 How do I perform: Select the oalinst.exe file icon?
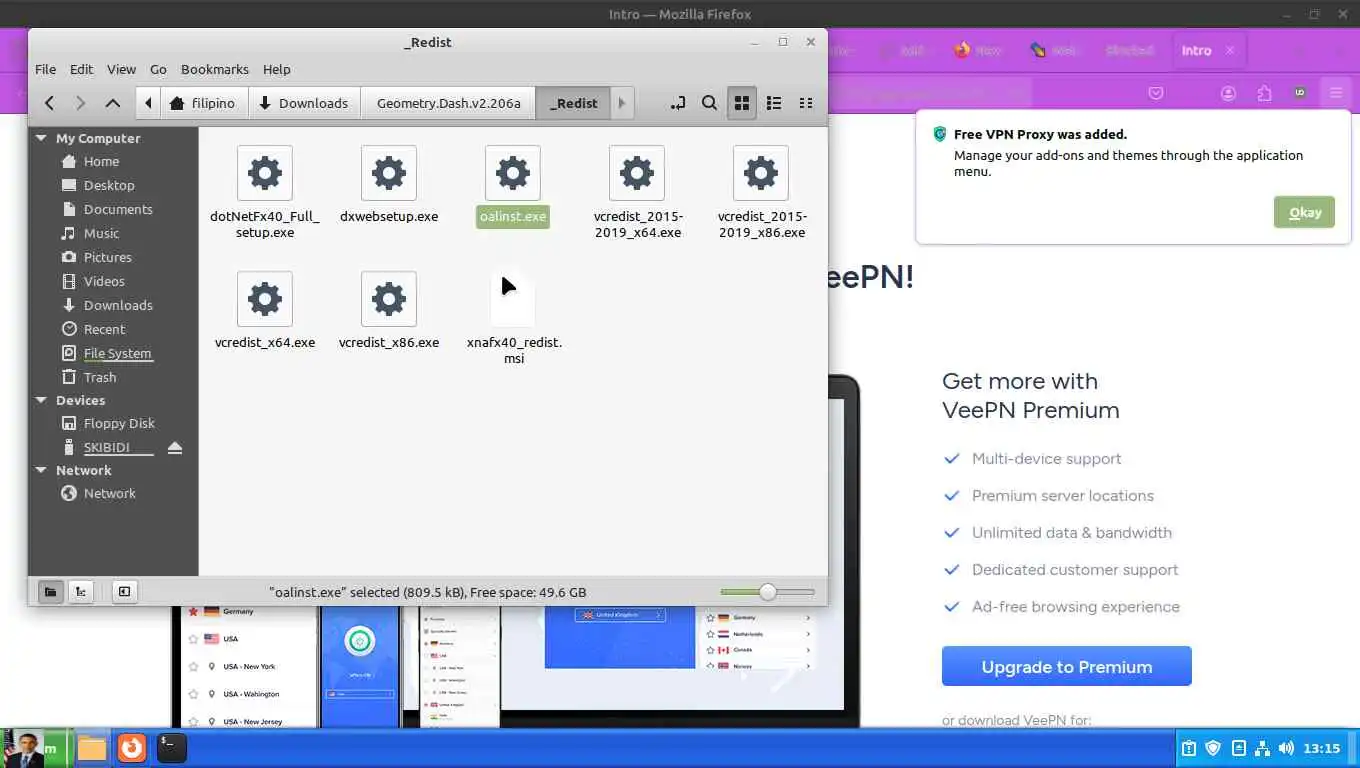(x=513, y=173)
